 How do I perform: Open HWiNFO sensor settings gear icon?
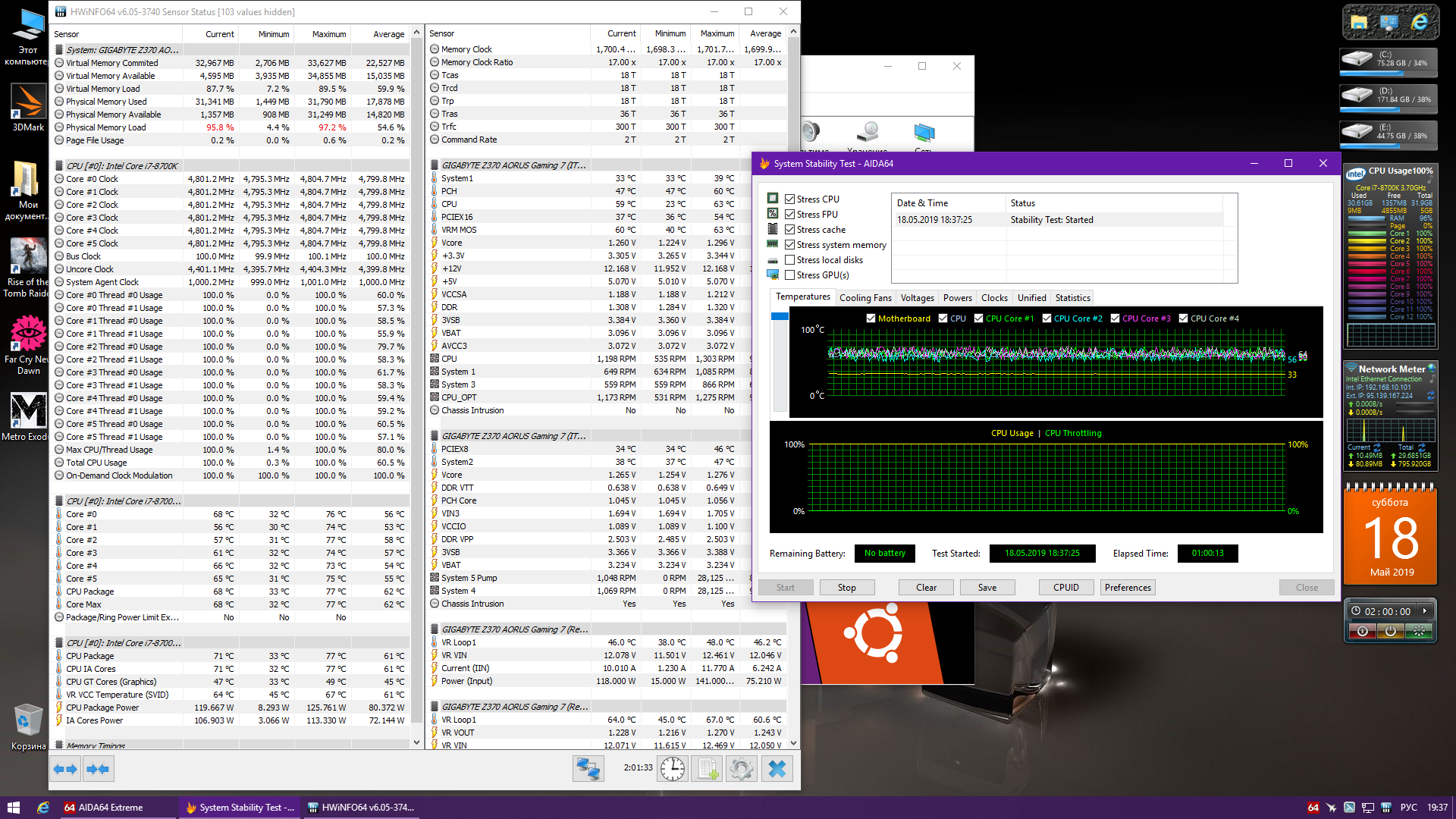pos(742,769)
